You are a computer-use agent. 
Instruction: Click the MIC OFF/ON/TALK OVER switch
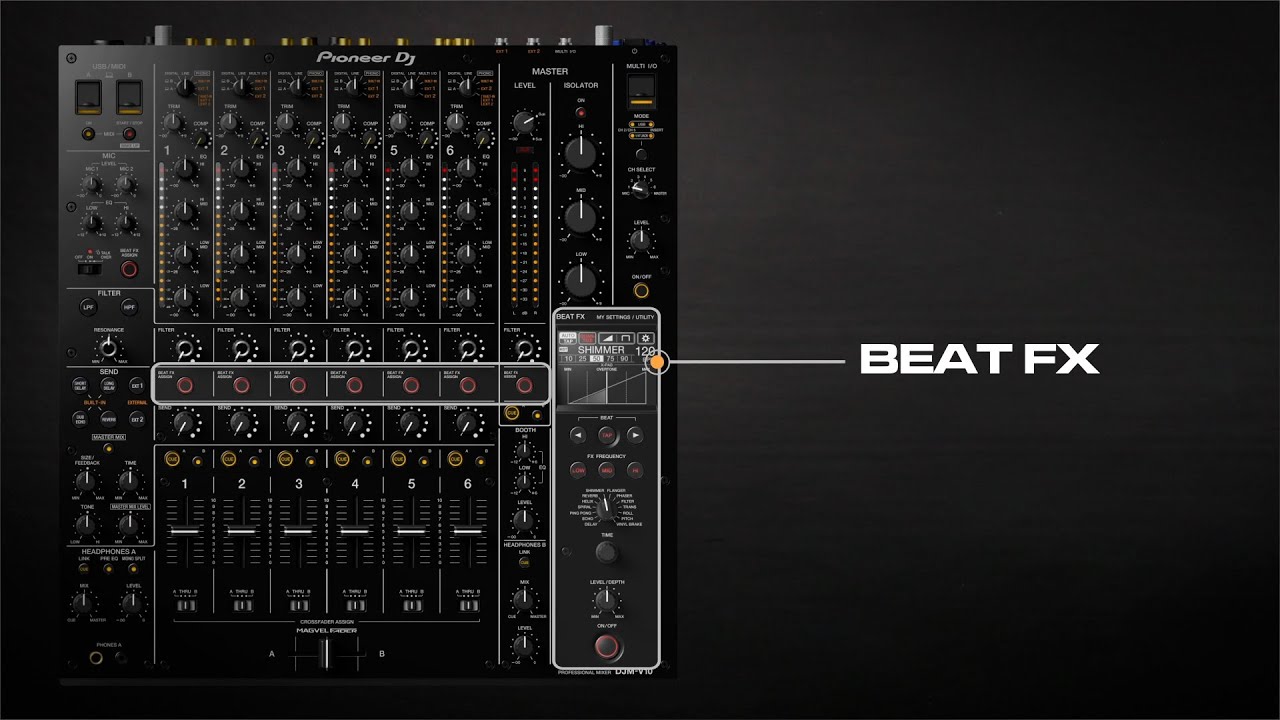[x=90, y=268]
